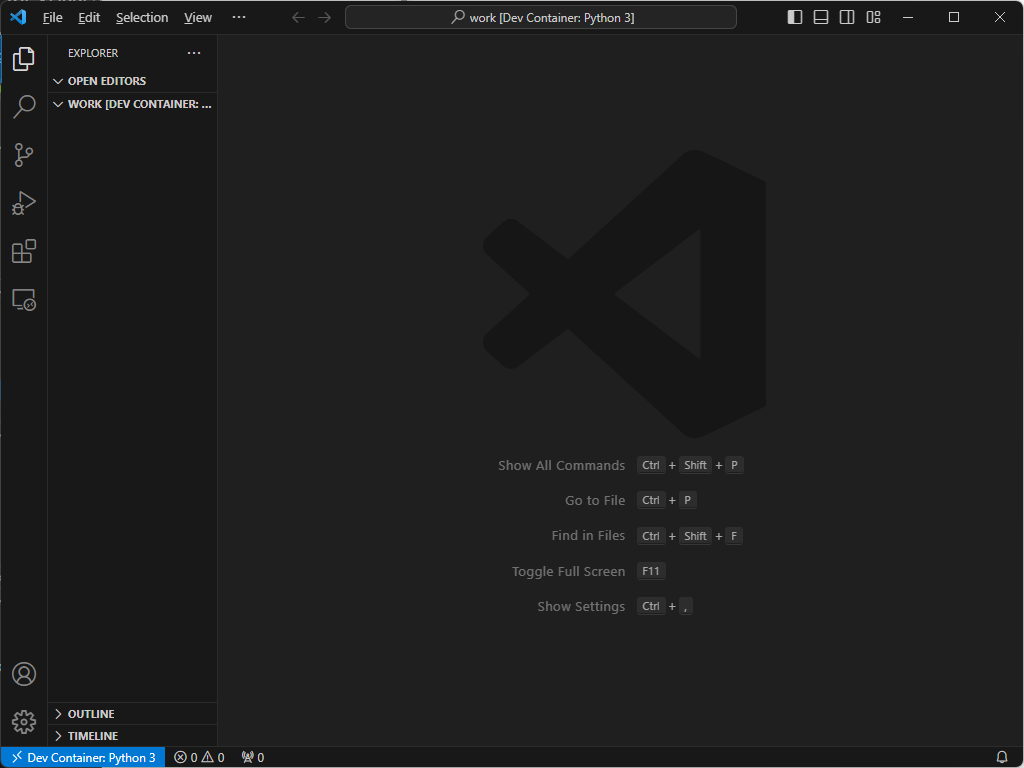
Task: Open the notifications bell in status bar
Action: pyautogui.click(x=1002, y=757)
